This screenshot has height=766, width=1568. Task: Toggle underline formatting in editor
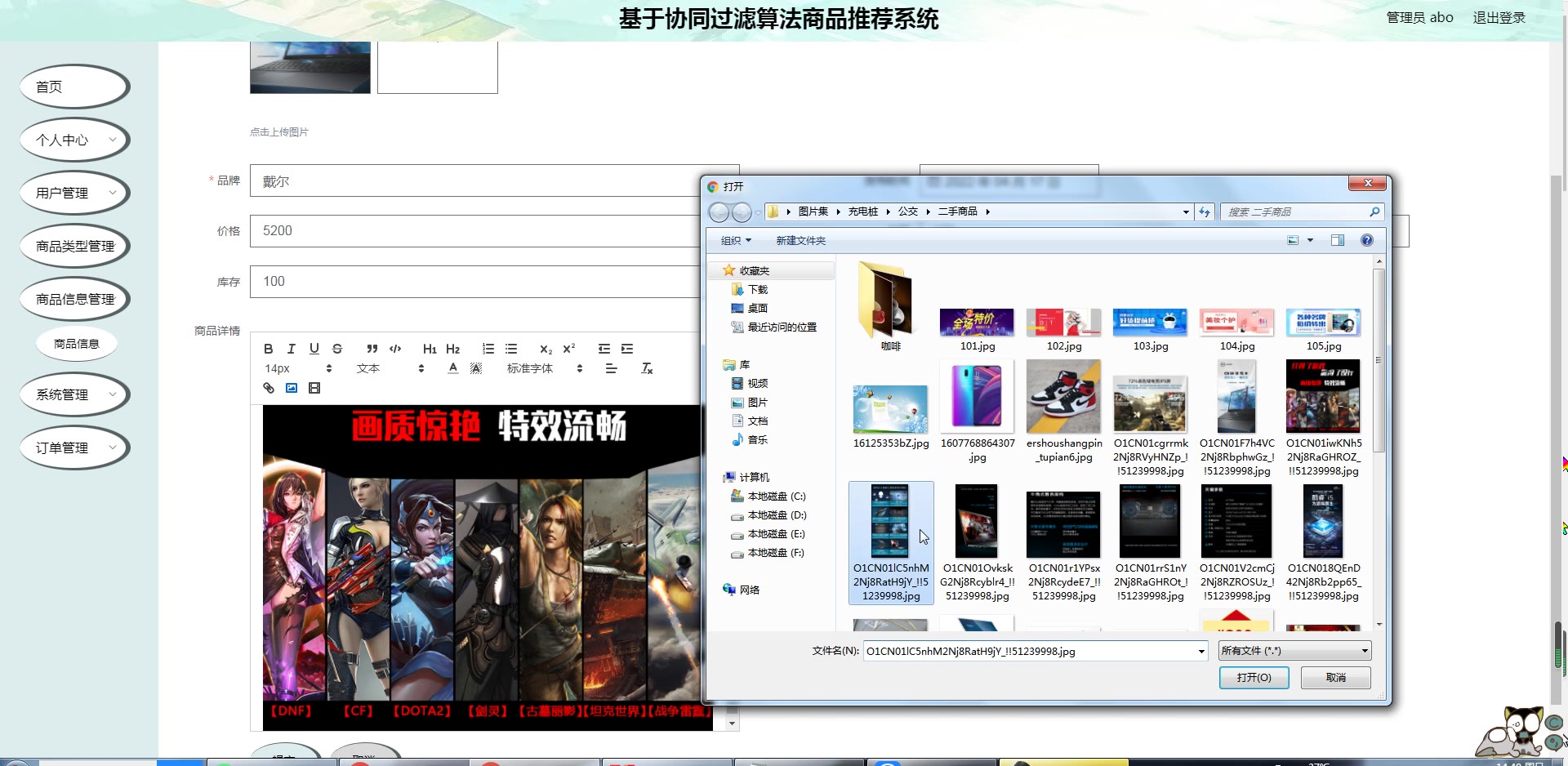[x=314, y=349]
